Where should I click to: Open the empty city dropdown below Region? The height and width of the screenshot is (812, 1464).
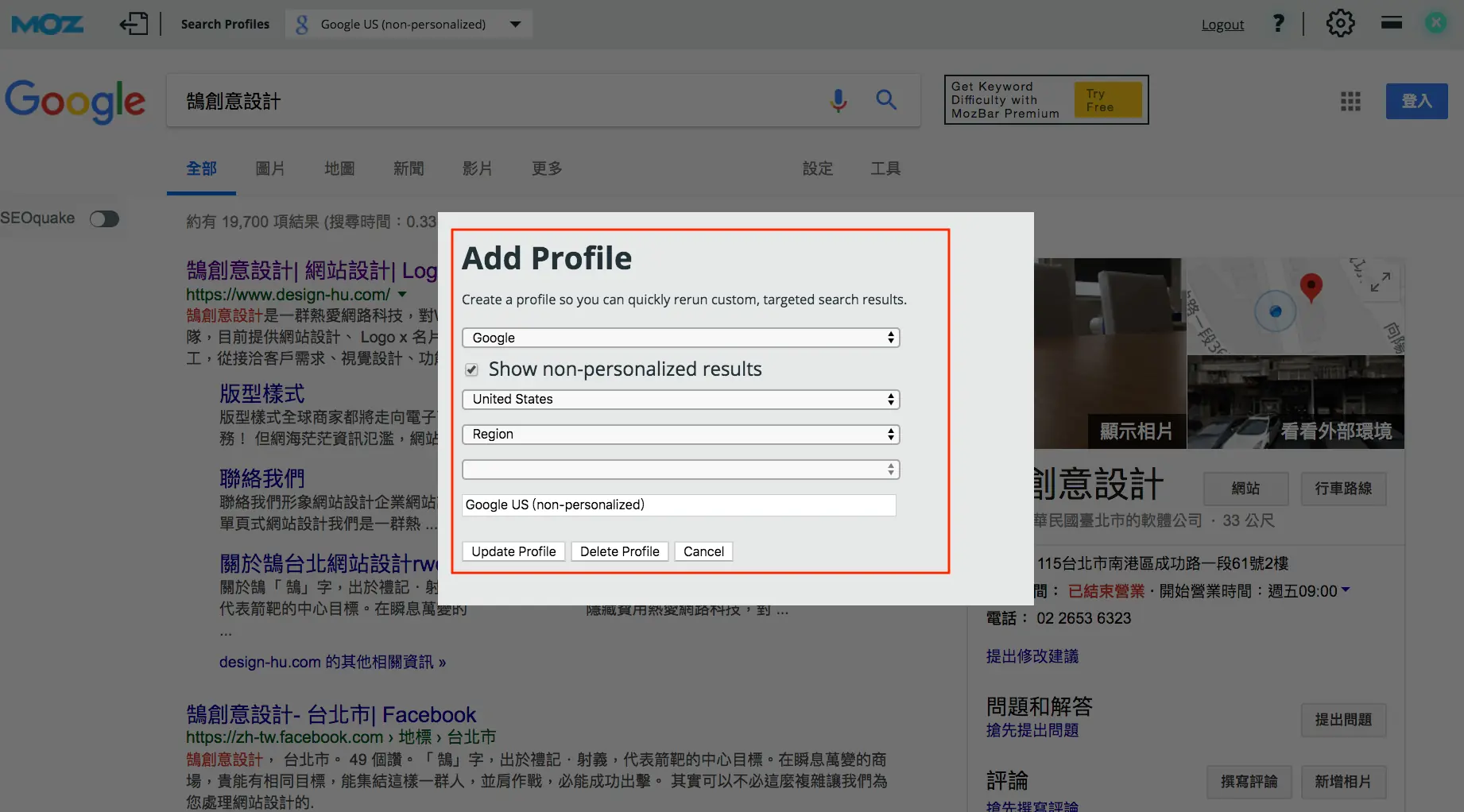680,469
